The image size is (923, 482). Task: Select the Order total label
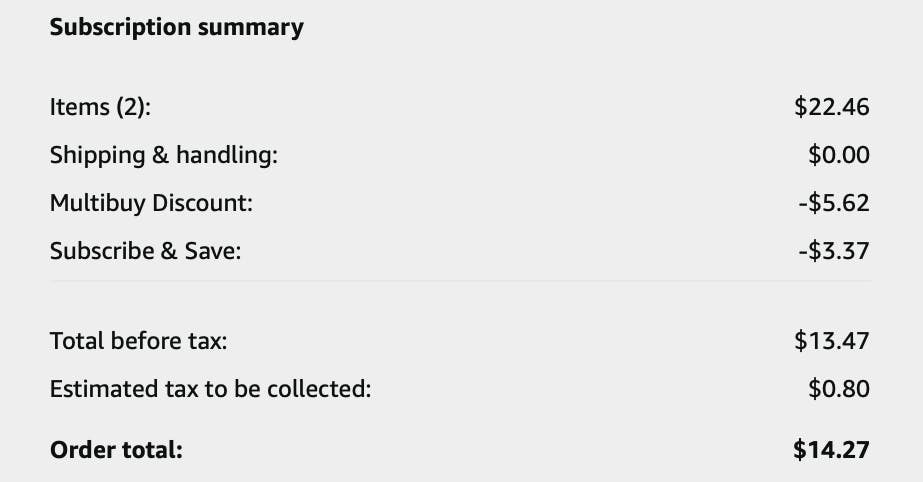pos(116,450)
